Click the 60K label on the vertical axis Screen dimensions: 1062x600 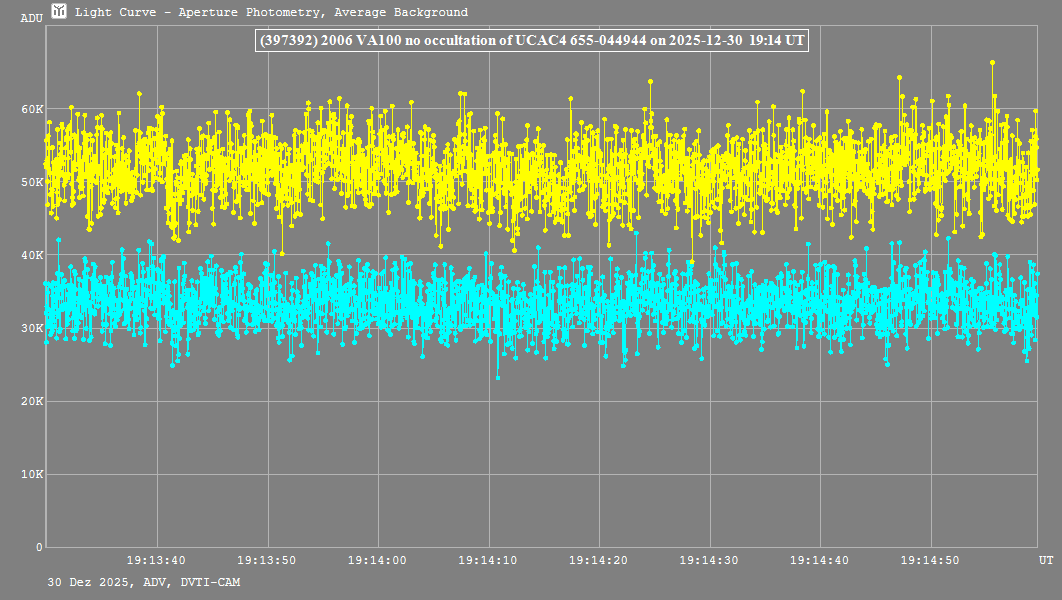coord(33,109)
